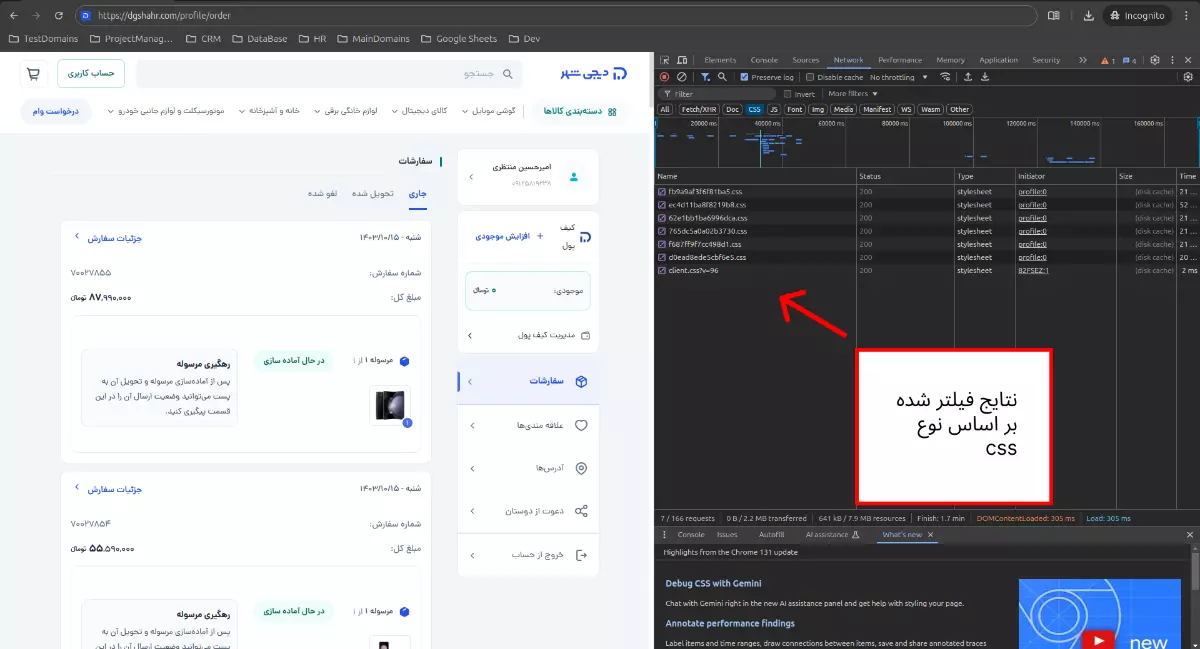The height and width of the screenshot is (649, 1200).
Task: Select the inspect element cursor icon
Action: point(667,60)
